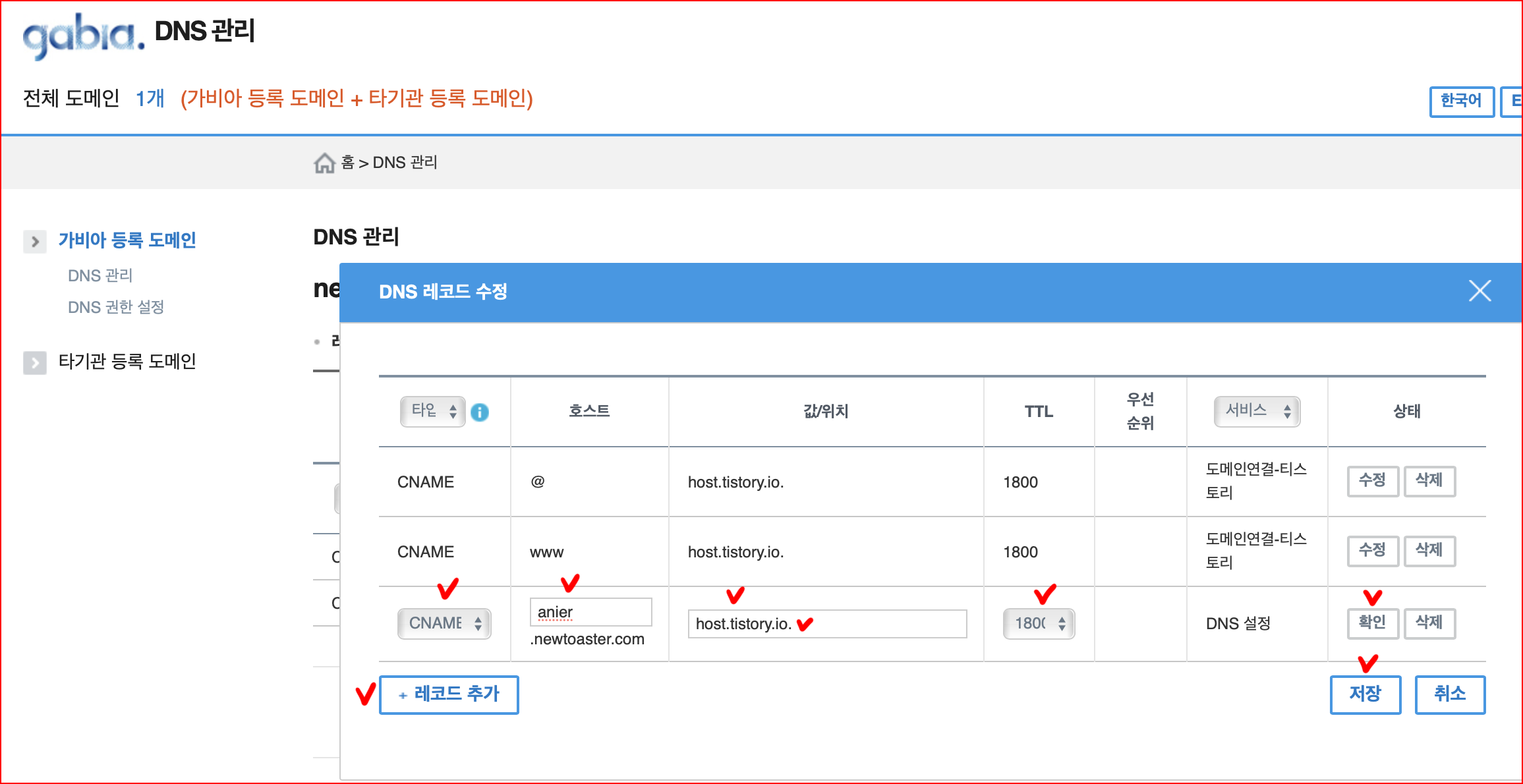Click the blue info icon beside 타입 dropdown
Screen dimensions: 1523x784
click(x=480, y=412)
